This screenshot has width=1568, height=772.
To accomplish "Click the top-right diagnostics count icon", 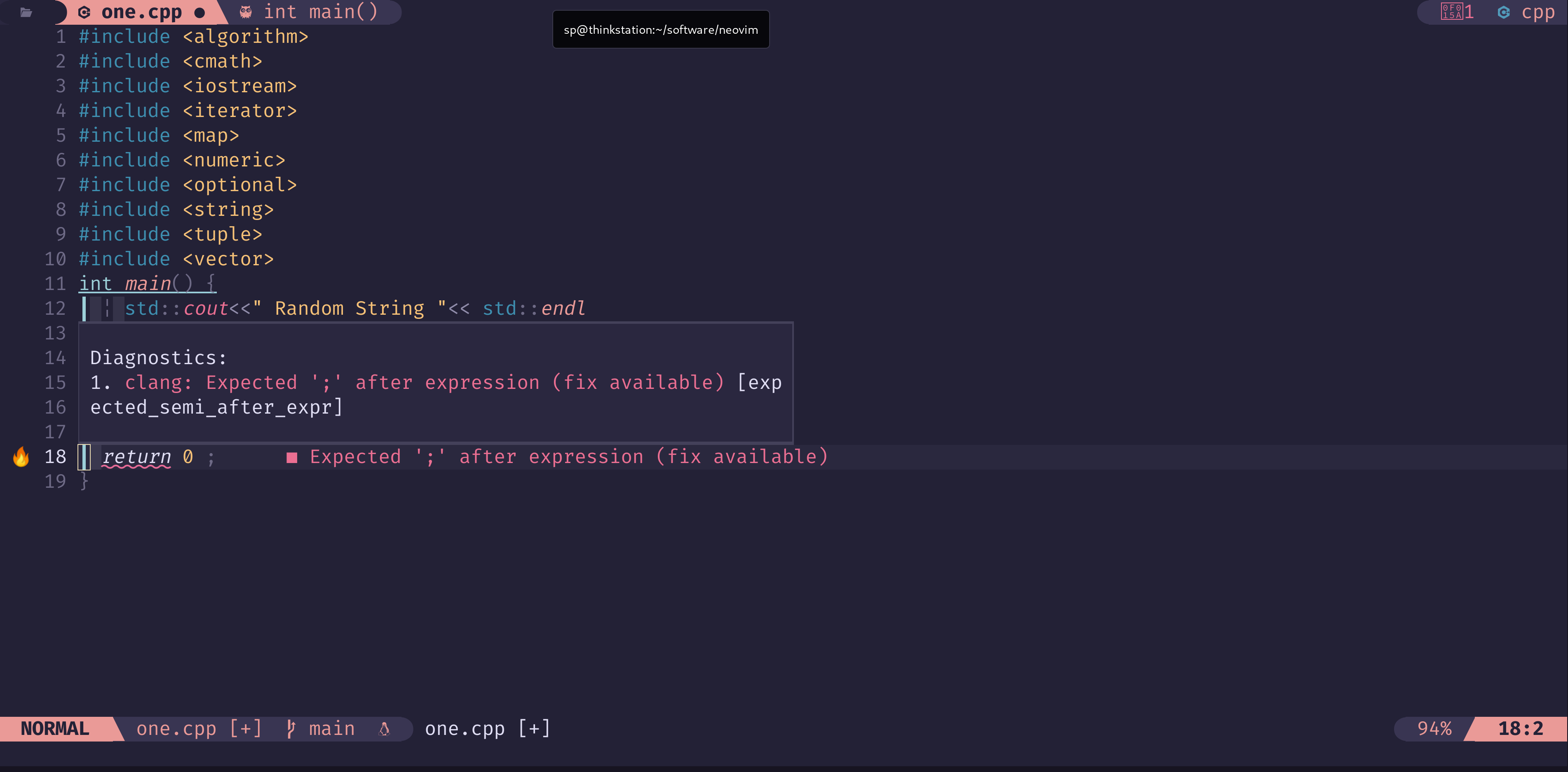I will tap(1452, 12).
